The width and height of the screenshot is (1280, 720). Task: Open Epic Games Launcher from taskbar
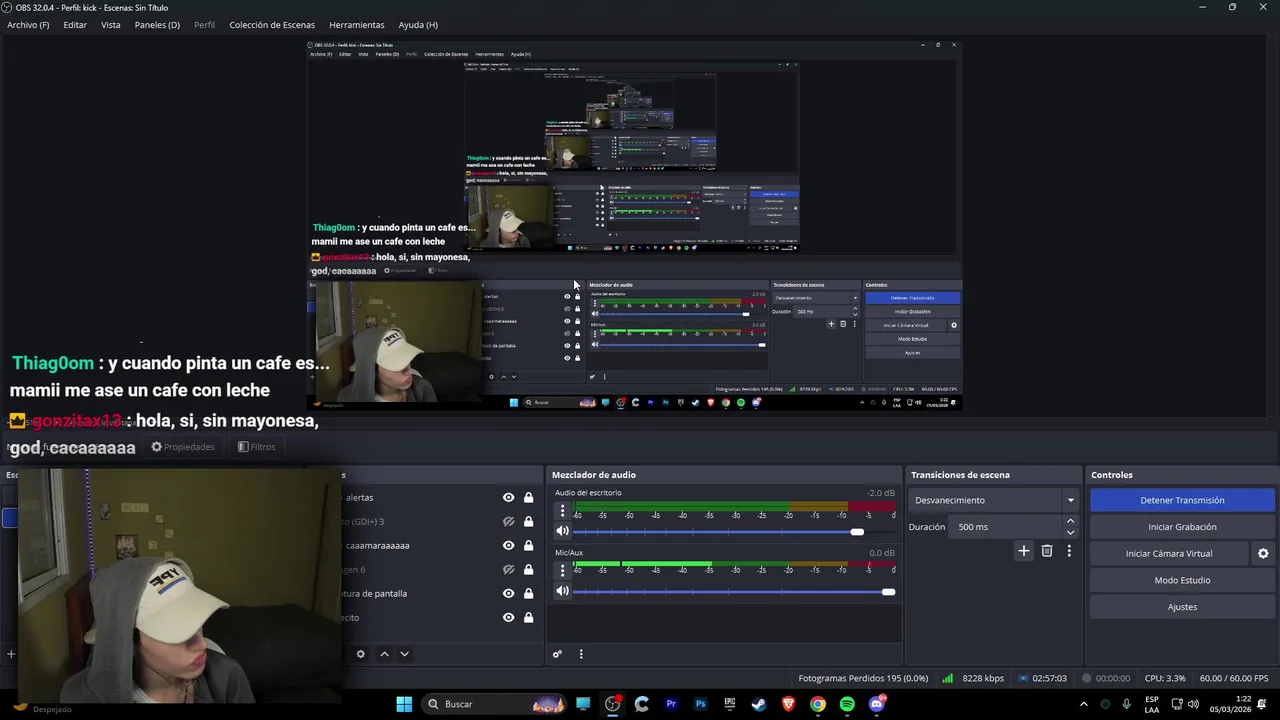pyautogui.click(x=730, y=704)
